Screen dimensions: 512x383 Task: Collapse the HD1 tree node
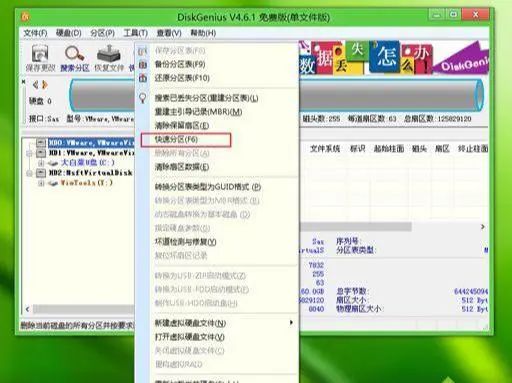(x=29, y=153)
